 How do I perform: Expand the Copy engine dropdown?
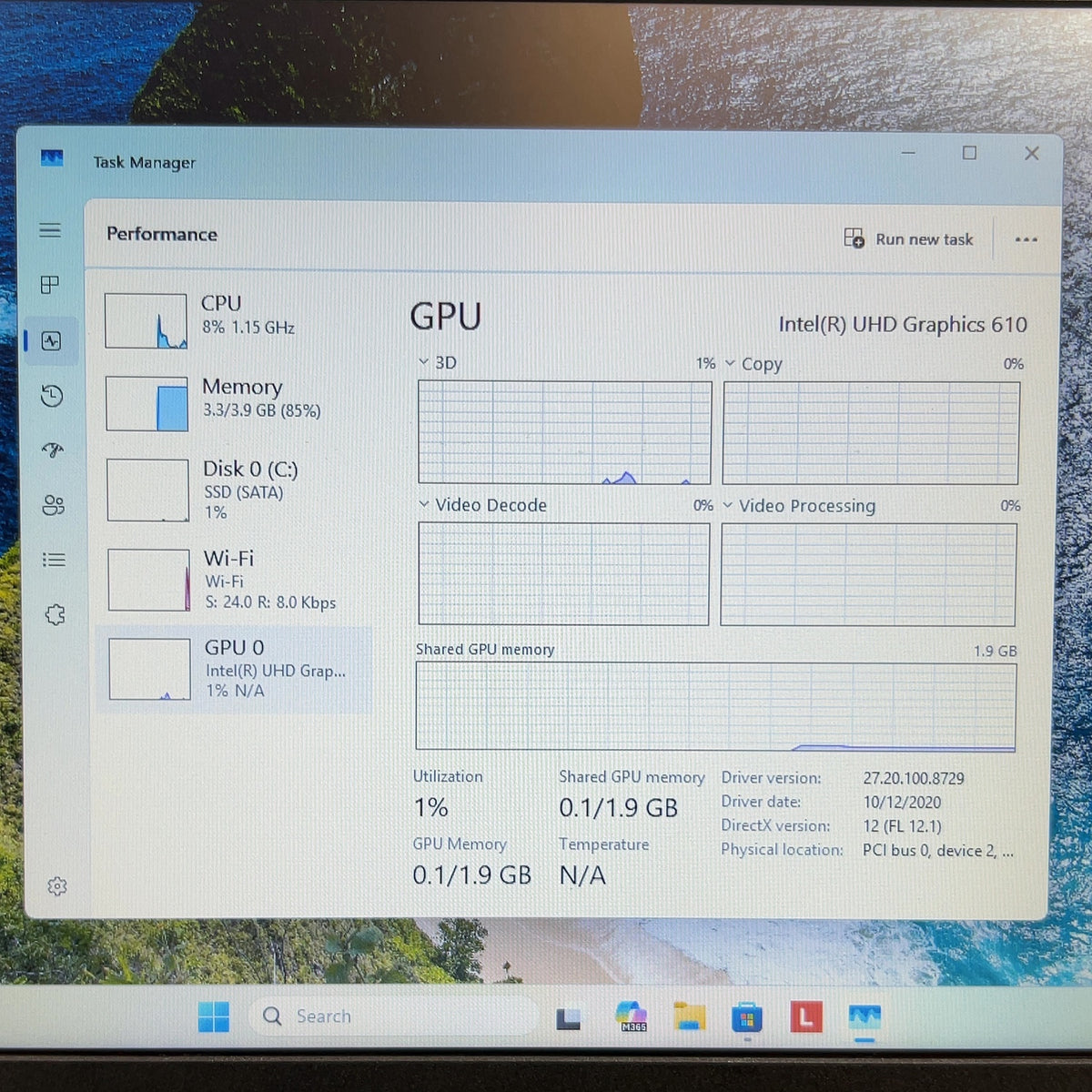click(x=730, y=363)
